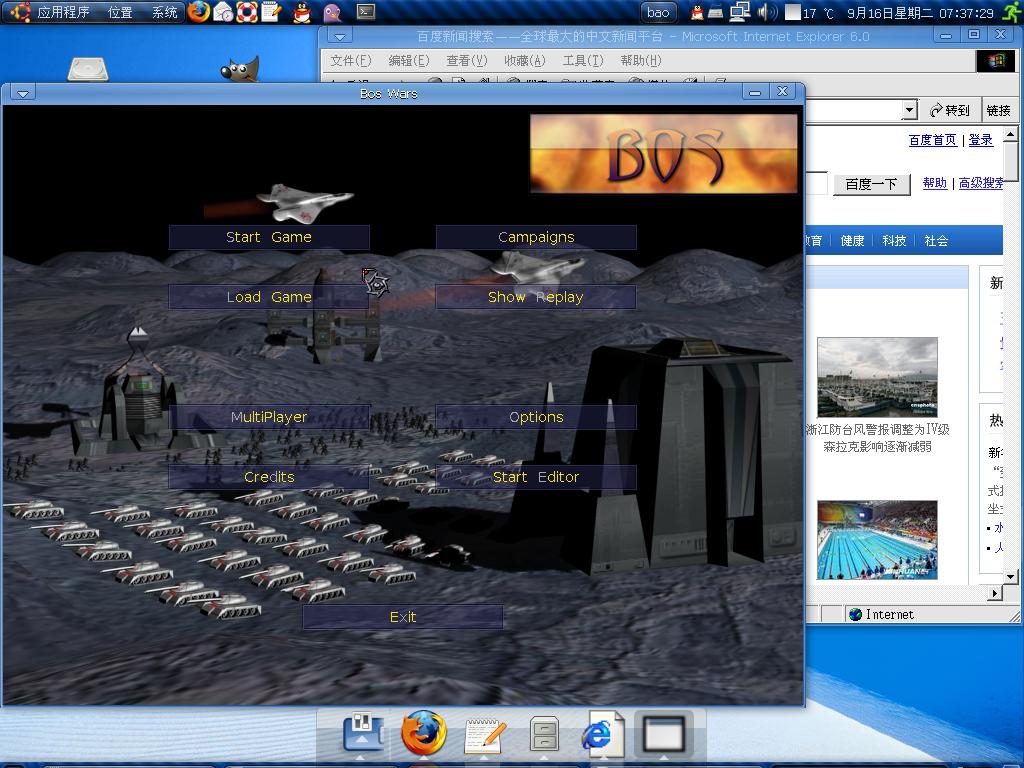Open Options in Bos Wars
Screen dimensions: 1024x768
click(x=536, y=417)
